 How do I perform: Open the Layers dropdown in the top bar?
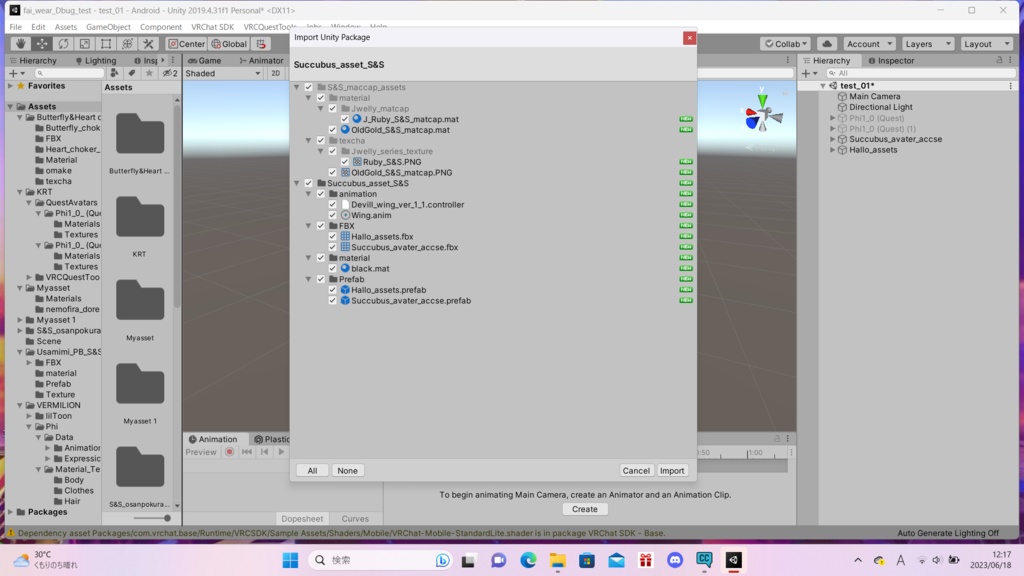click(927, 43)
